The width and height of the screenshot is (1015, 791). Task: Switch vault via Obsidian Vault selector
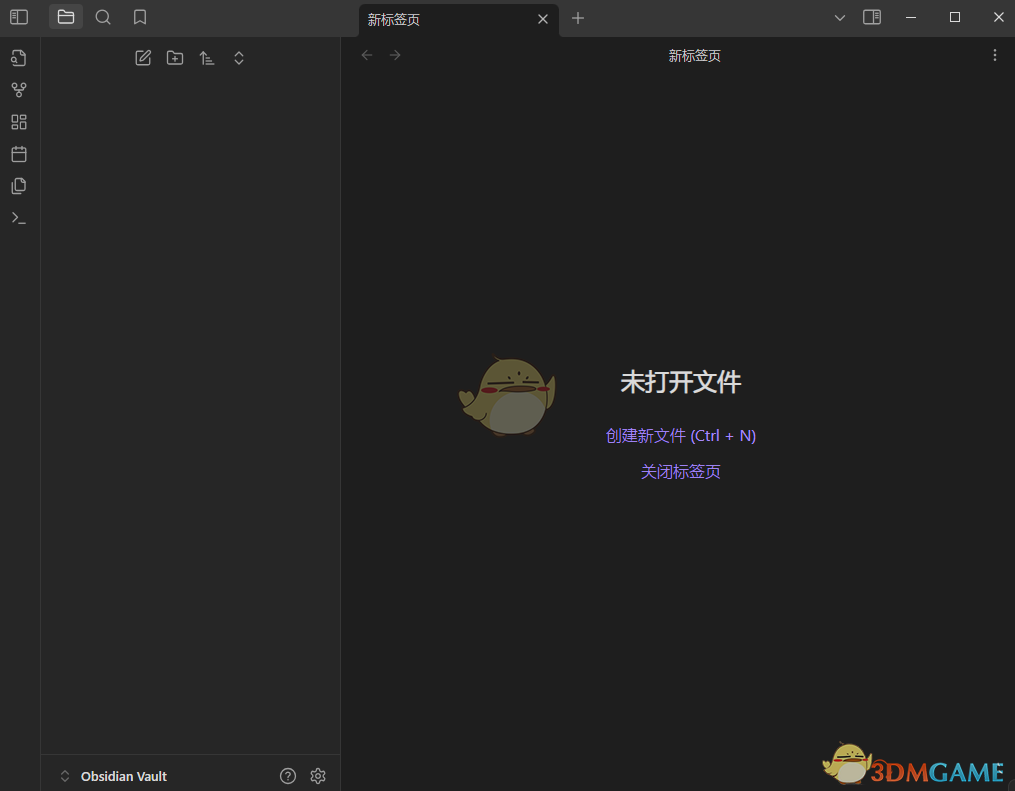[113, 776]
